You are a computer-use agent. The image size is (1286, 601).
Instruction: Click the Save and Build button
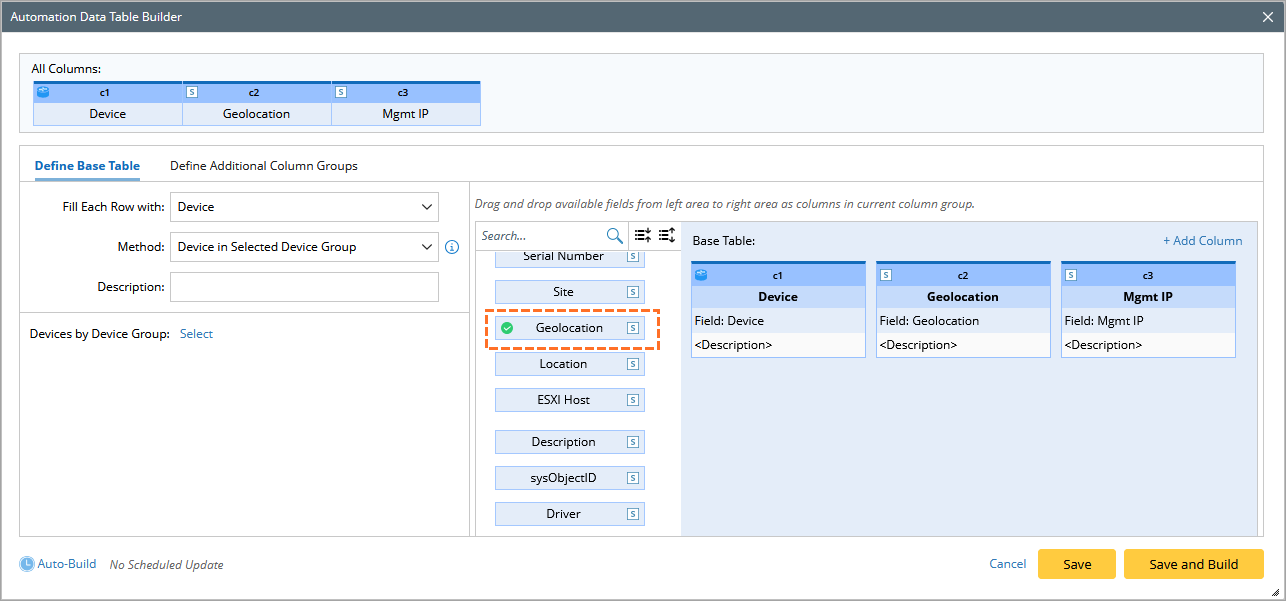[x=1193, y=564]
